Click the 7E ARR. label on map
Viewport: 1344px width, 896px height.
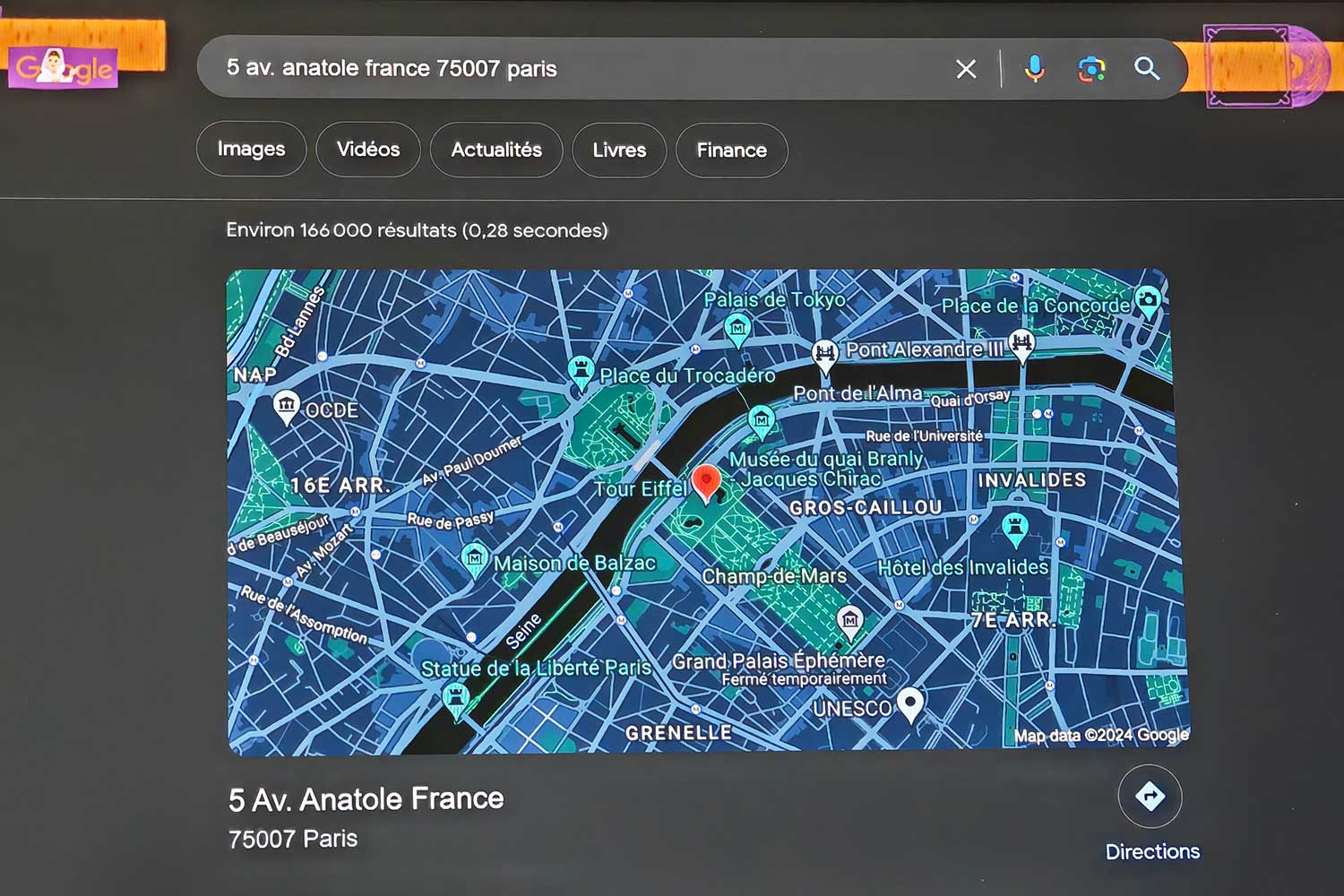pos(1014,620)
